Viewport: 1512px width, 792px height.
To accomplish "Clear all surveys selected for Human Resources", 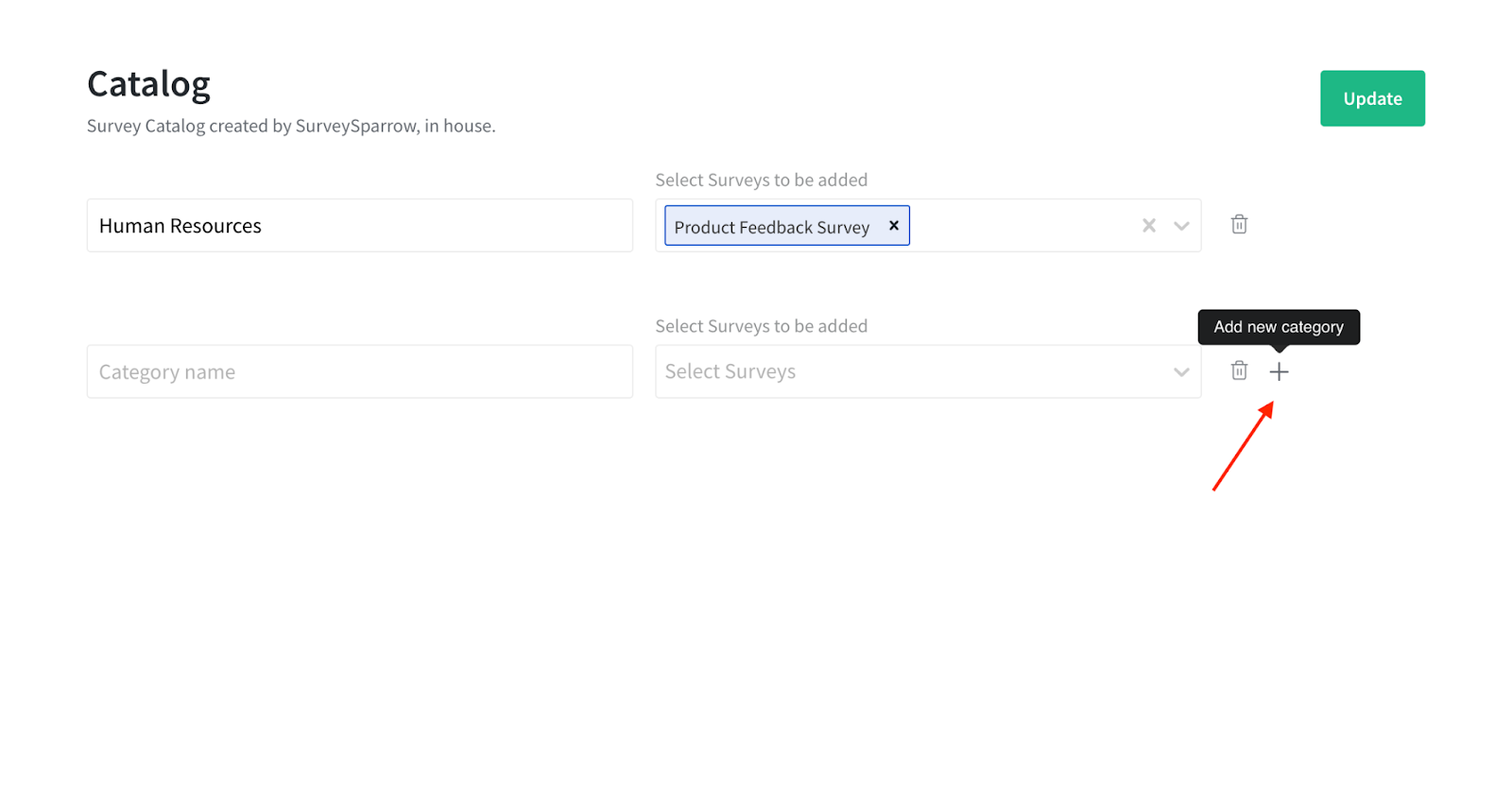I will click(x=1148, y=226).
